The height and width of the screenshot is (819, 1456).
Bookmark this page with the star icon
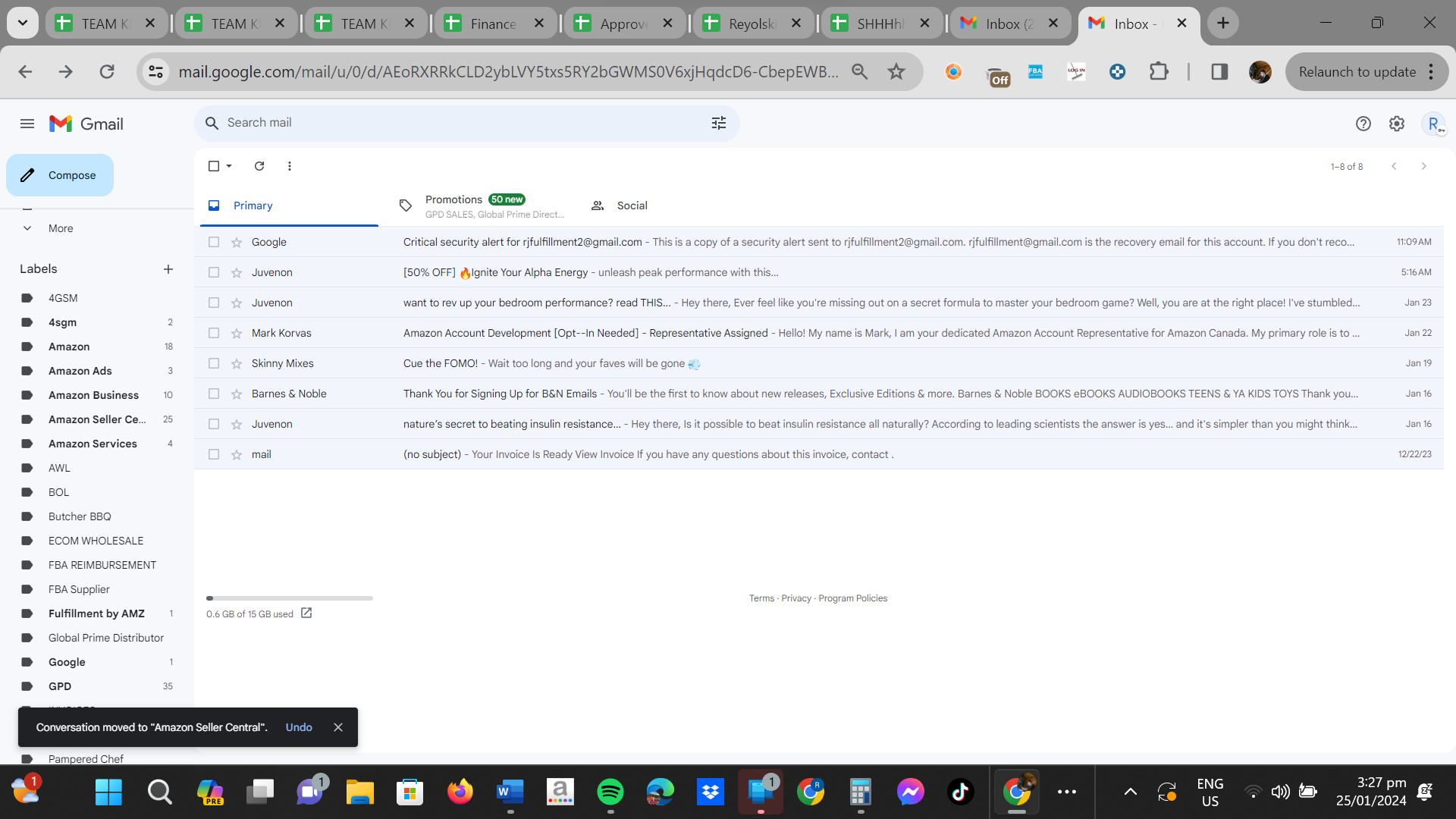pyautogui.click(x=896, y=71)
